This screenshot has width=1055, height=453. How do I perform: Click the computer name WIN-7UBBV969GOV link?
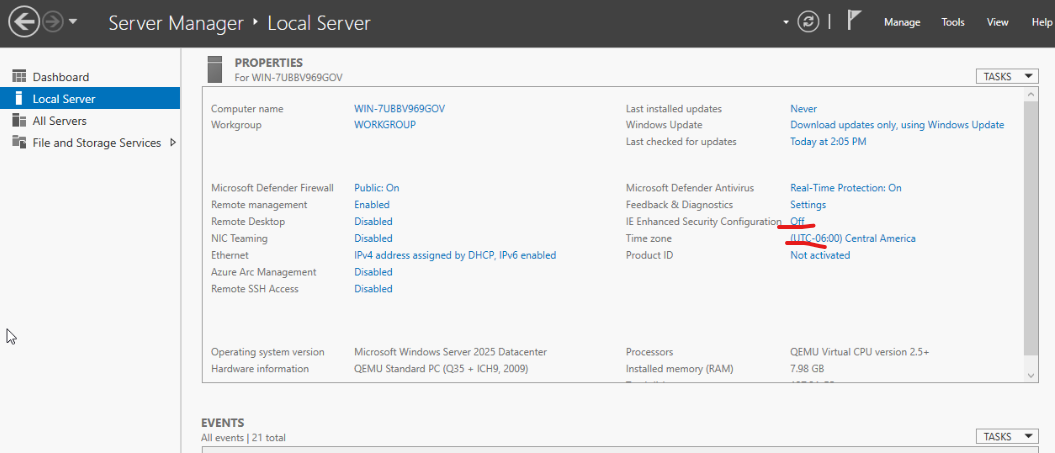[399, 109]
